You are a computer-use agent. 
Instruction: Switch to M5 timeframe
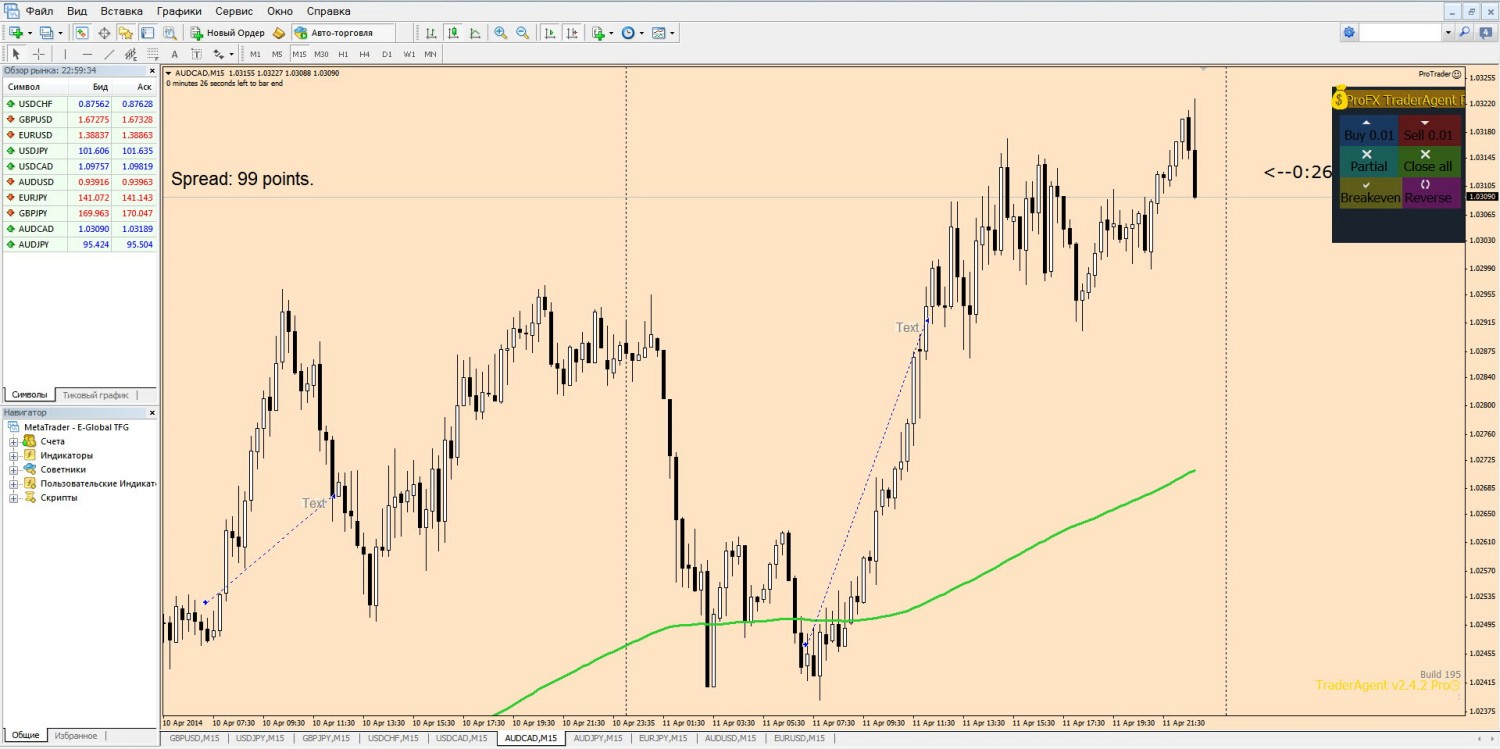(277, 54)
